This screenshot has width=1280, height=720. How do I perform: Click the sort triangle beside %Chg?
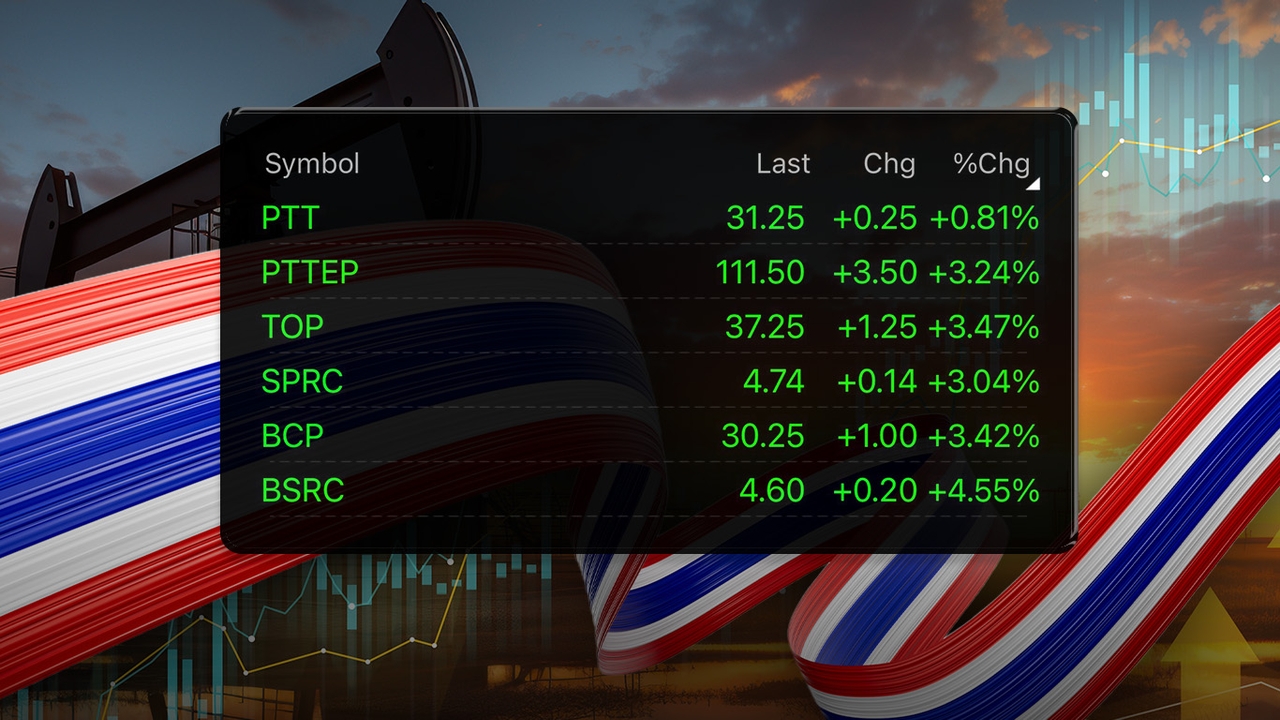tap(1033, 184)
